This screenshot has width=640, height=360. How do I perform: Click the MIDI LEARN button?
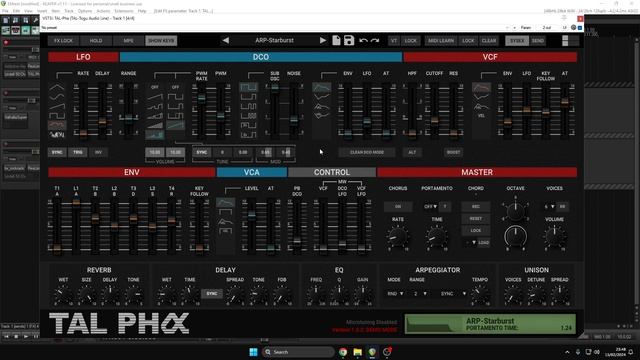click(441, 40)
